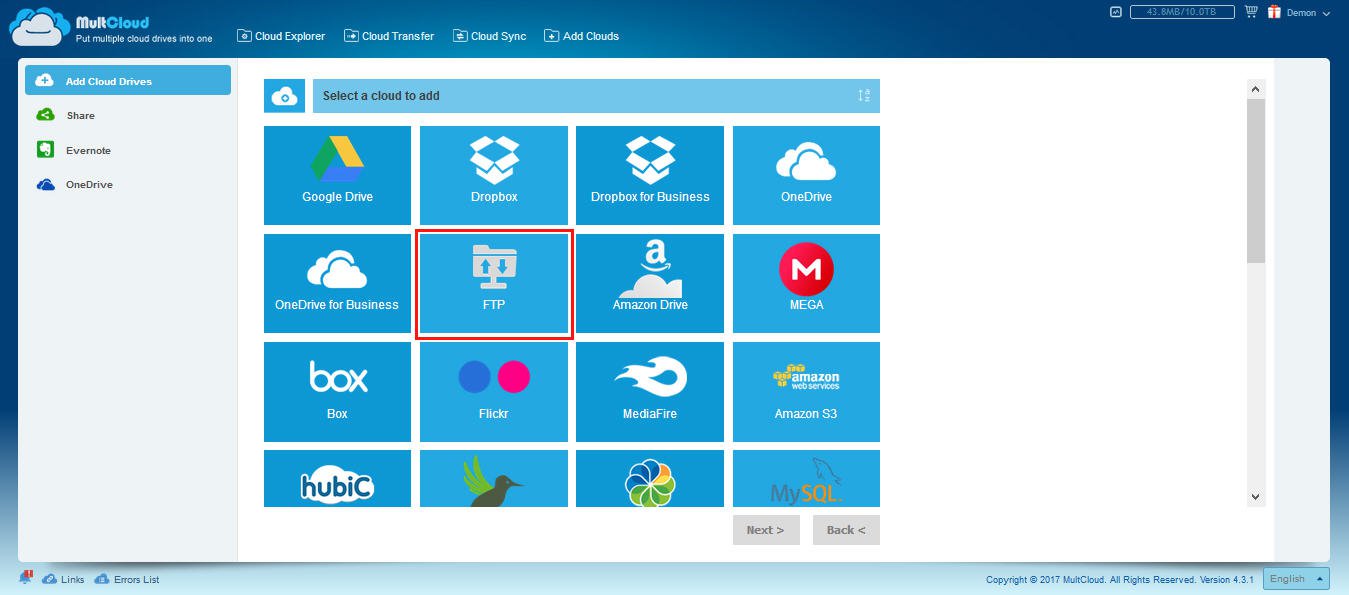The width and height of the screenshot is (1349, 595).
Task: Expand the Demon account dropdown
Action: tap(1308, 13)
